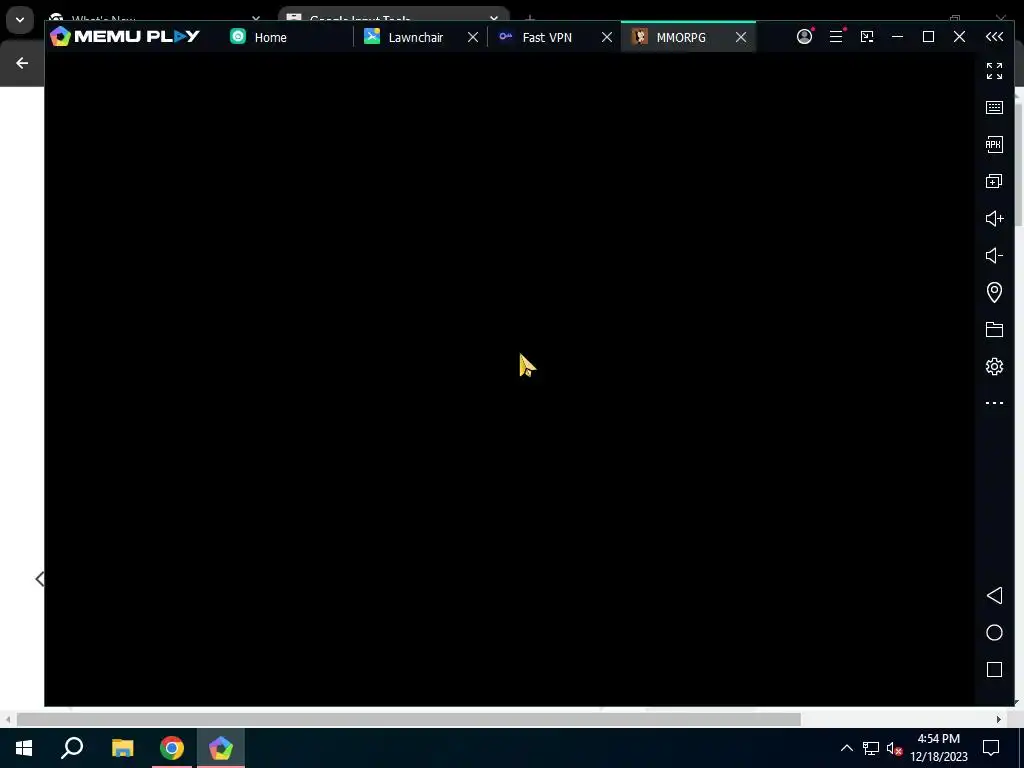Click the mini-window mode icon
This screenshot has width=1024, height=768.
pyautogui.click(x=867, y=37)
